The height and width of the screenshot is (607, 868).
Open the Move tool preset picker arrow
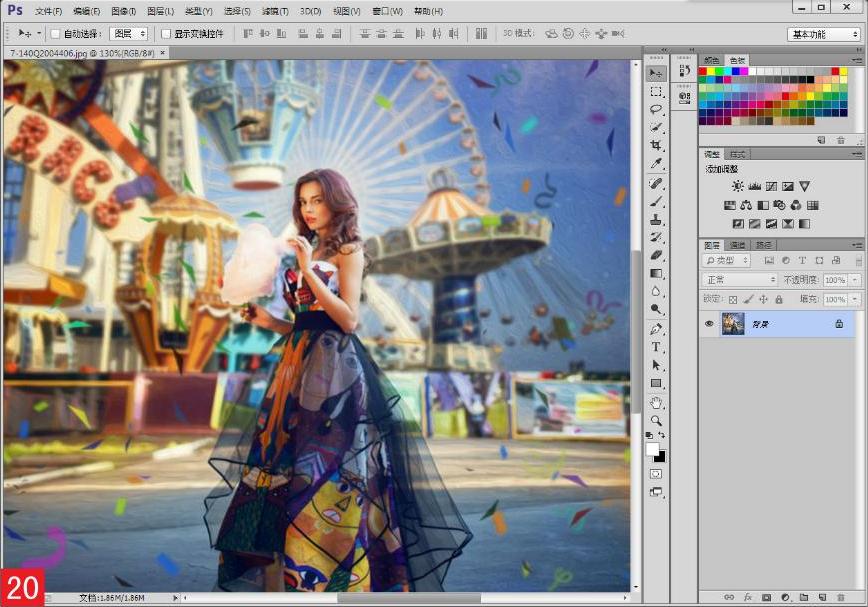coord(39,34)
